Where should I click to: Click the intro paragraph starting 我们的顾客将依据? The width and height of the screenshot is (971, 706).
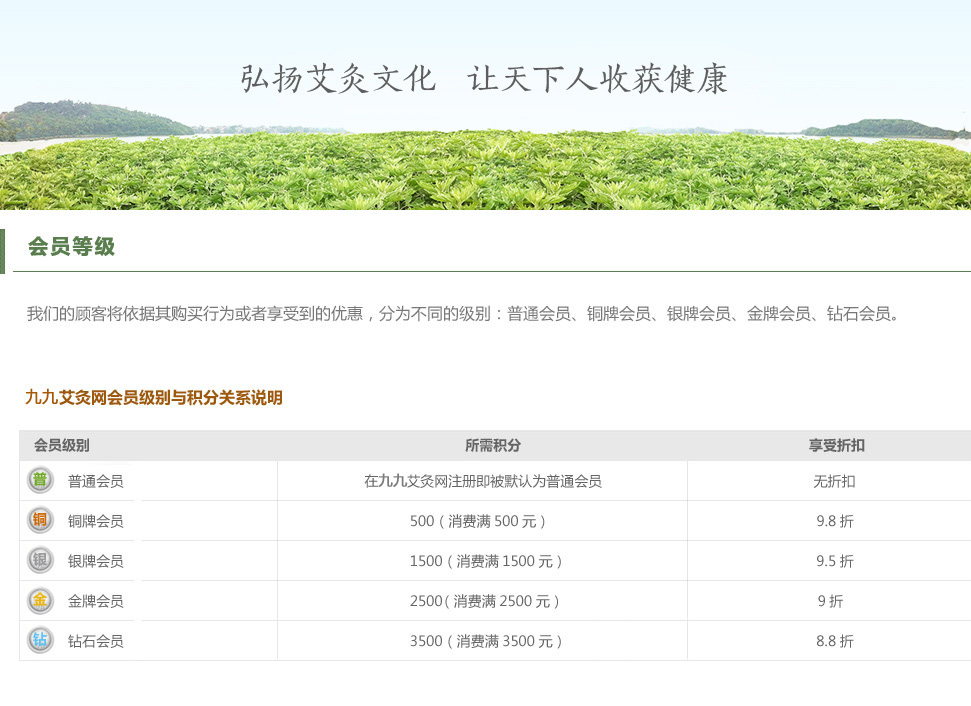[463, 314]
